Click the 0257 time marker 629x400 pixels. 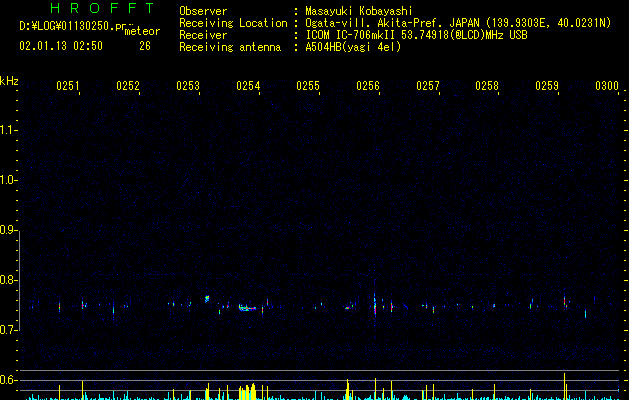(428, 86)
